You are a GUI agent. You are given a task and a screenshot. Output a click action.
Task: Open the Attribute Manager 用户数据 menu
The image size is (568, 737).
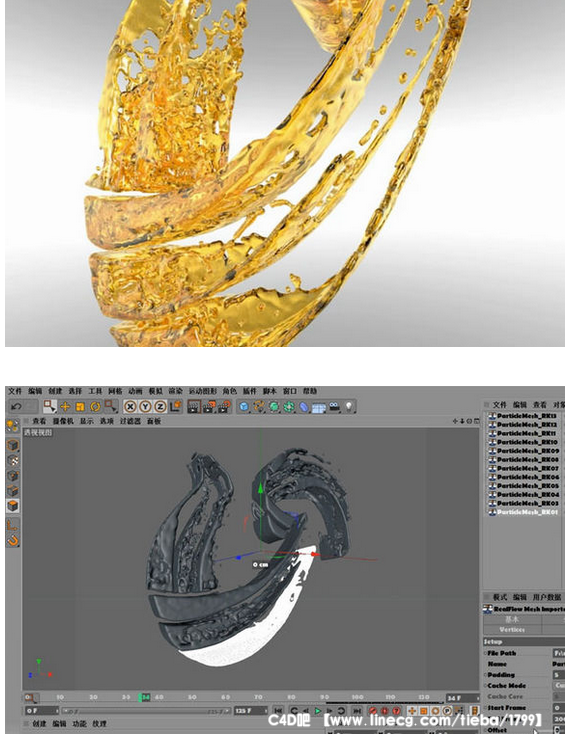(x=547, y=597)
